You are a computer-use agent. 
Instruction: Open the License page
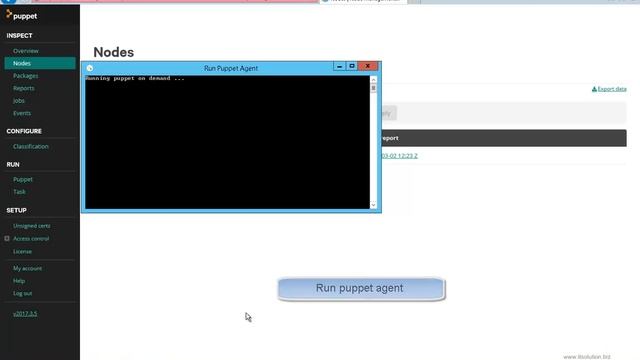click(x=22, y=251)
